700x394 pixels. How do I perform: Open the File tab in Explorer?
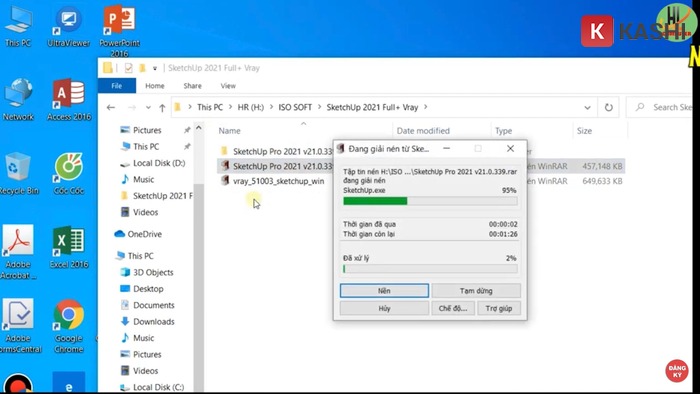click(x=117, y=86)
